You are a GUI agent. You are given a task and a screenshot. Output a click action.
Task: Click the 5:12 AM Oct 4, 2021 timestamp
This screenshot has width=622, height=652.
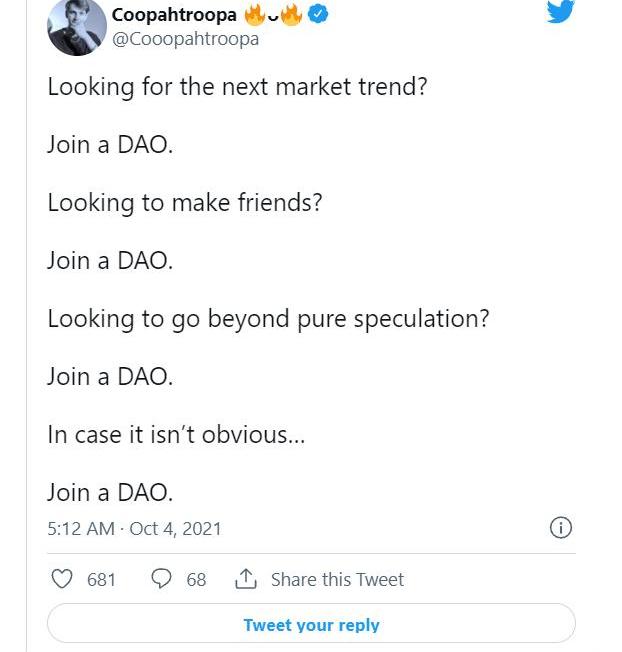pyautogui.click(x=134, y=528)
